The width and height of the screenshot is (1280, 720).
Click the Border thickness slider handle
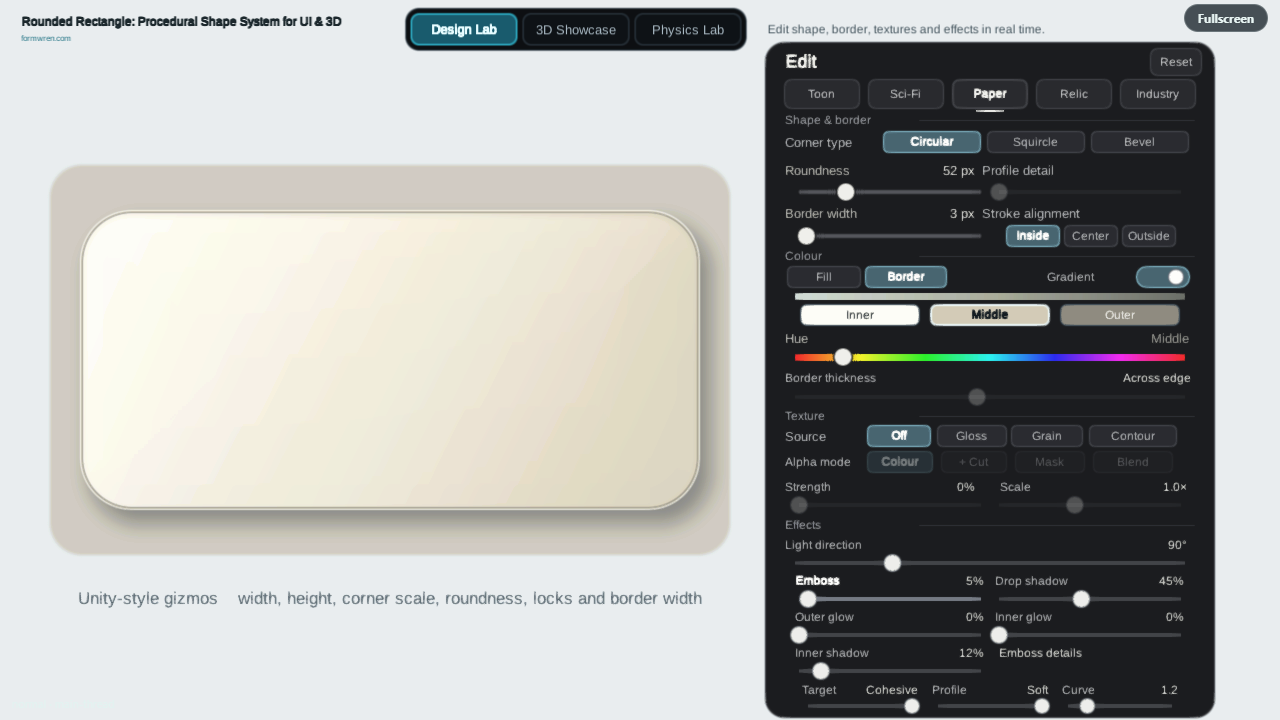[x=977, y=397]
